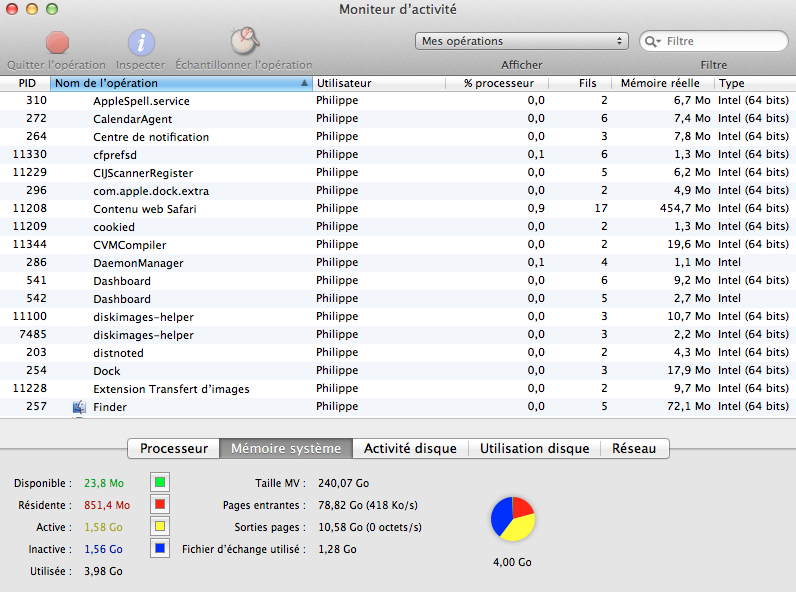
Task: Click the Disponible 23,8 Mo value
Action: [x=104, y=483]
